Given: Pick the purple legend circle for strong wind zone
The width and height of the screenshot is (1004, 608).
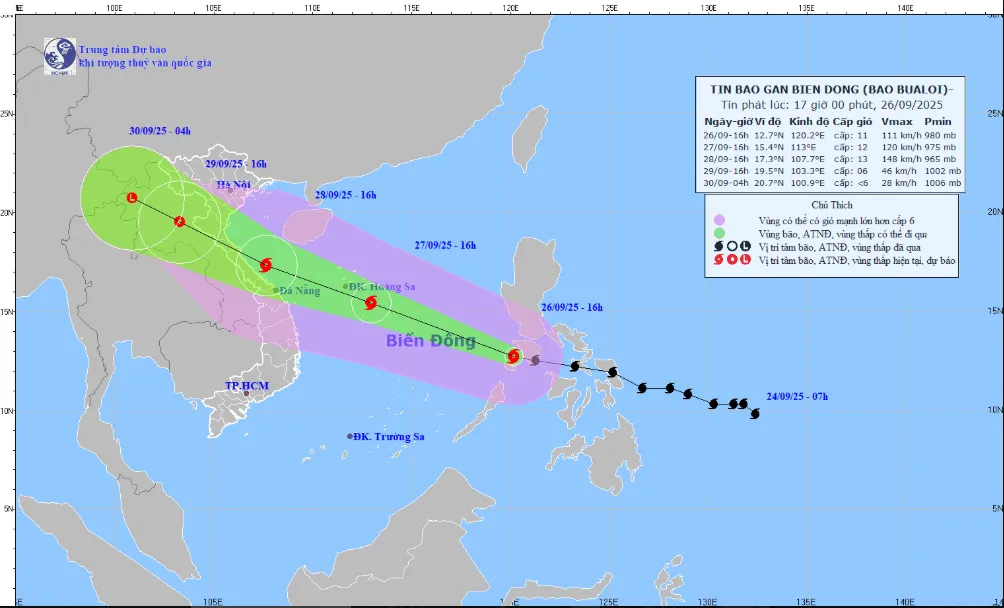Looking at the screenshot, I should click(x=718, y=219).
